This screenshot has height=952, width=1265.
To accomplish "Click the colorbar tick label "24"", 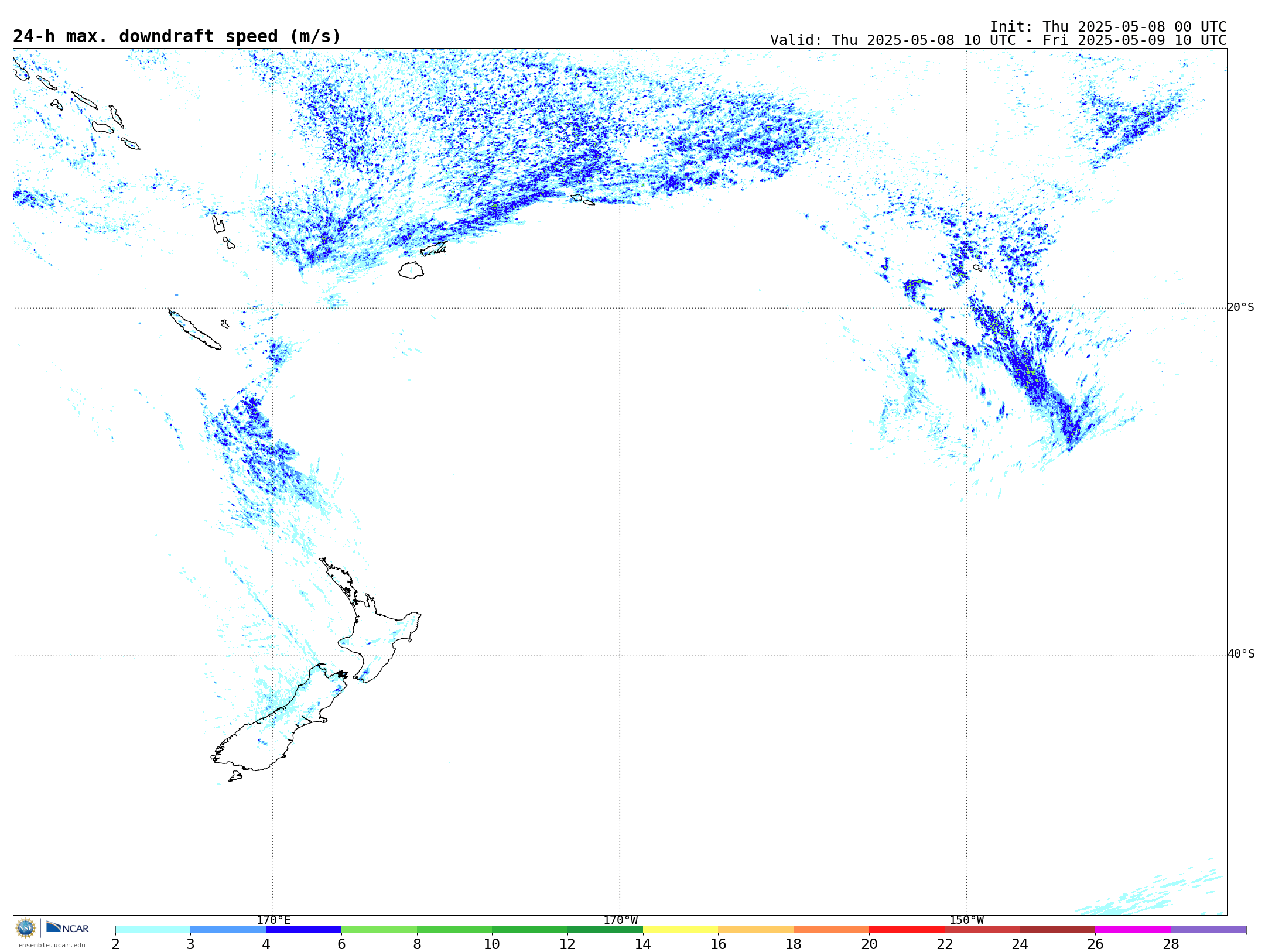I will (x=1020, y=944).
